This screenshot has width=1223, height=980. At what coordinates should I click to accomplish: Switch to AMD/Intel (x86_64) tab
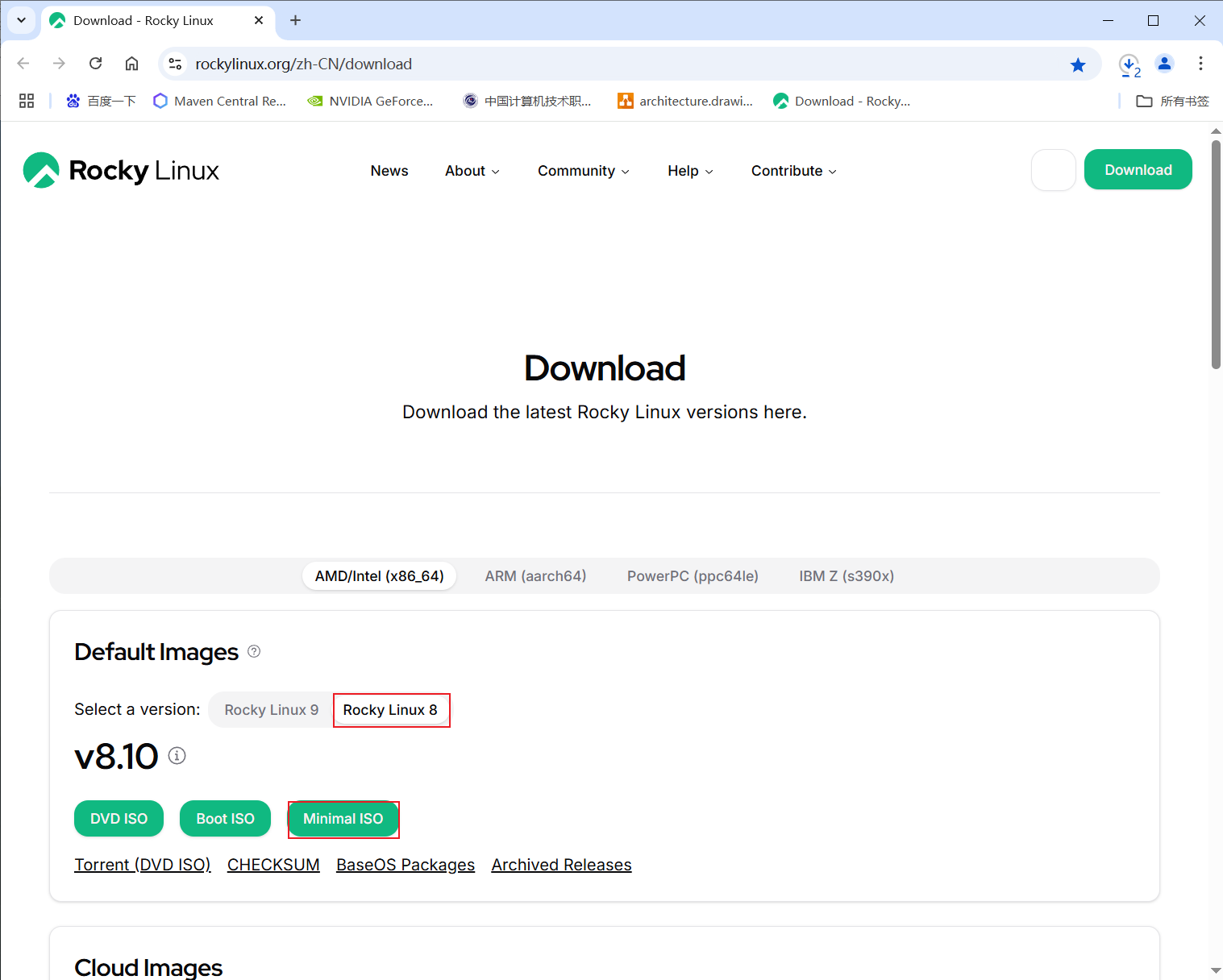coord(380,576)
